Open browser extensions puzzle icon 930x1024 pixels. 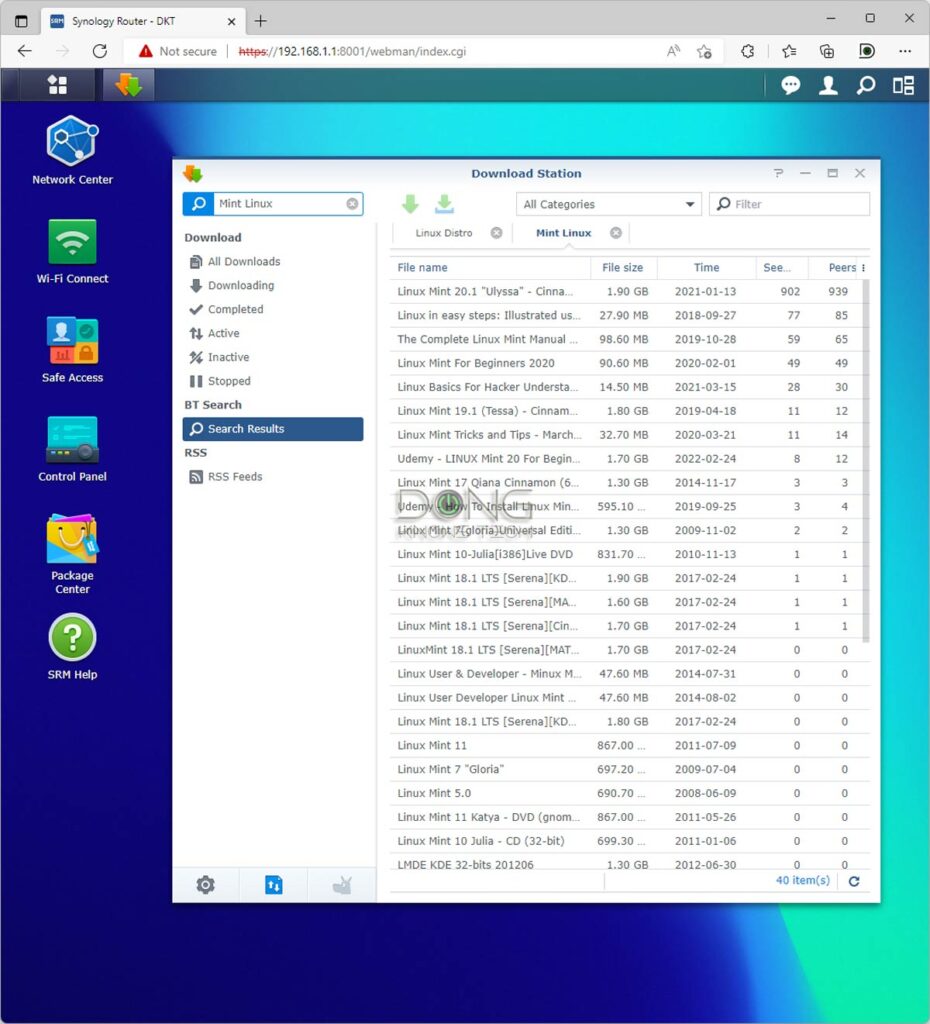748,52
